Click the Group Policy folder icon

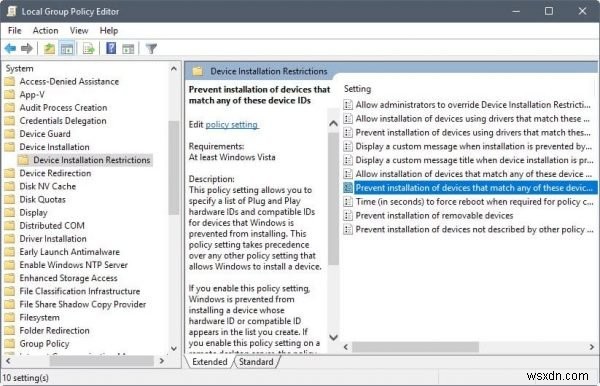click(x=10, y=344)
